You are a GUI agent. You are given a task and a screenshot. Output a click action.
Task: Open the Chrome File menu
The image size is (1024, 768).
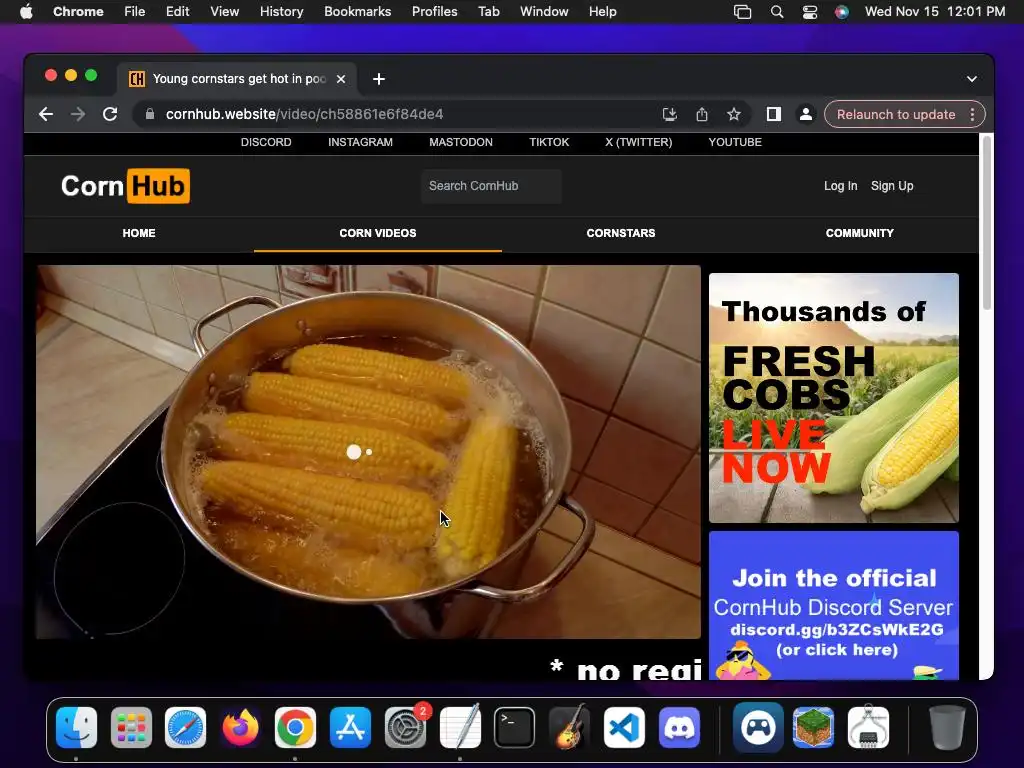[x=135, y=12]
